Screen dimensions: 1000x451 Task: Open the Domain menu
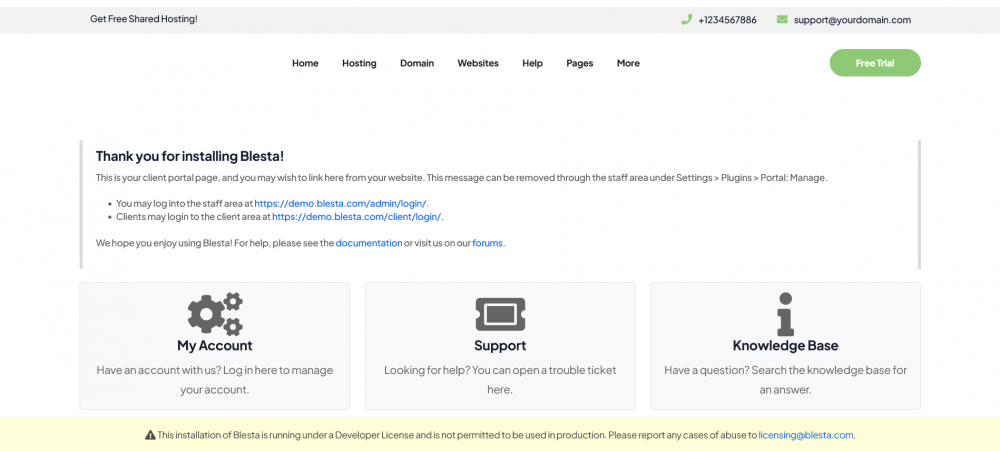pyautogui.click(x=417, y=63)
